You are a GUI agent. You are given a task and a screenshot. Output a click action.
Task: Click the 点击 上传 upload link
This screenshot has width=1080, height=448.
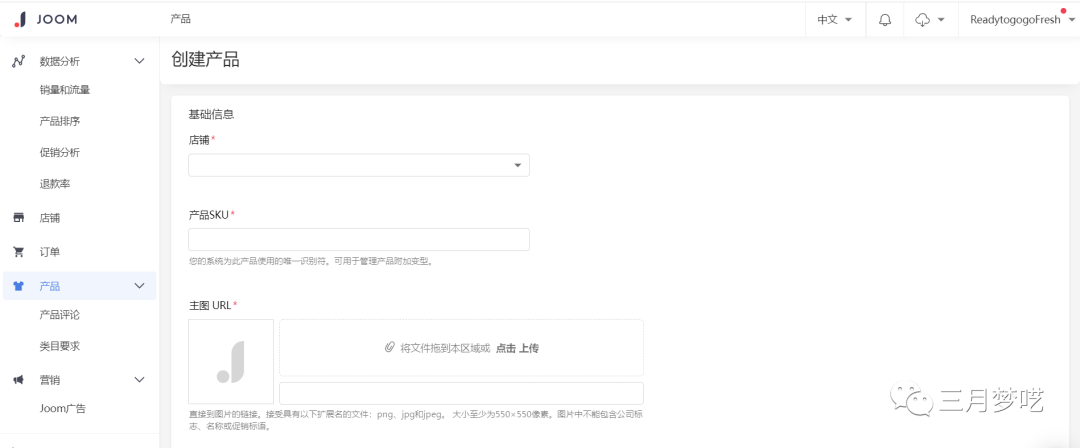pyautogui.click(x=517, y=348)
